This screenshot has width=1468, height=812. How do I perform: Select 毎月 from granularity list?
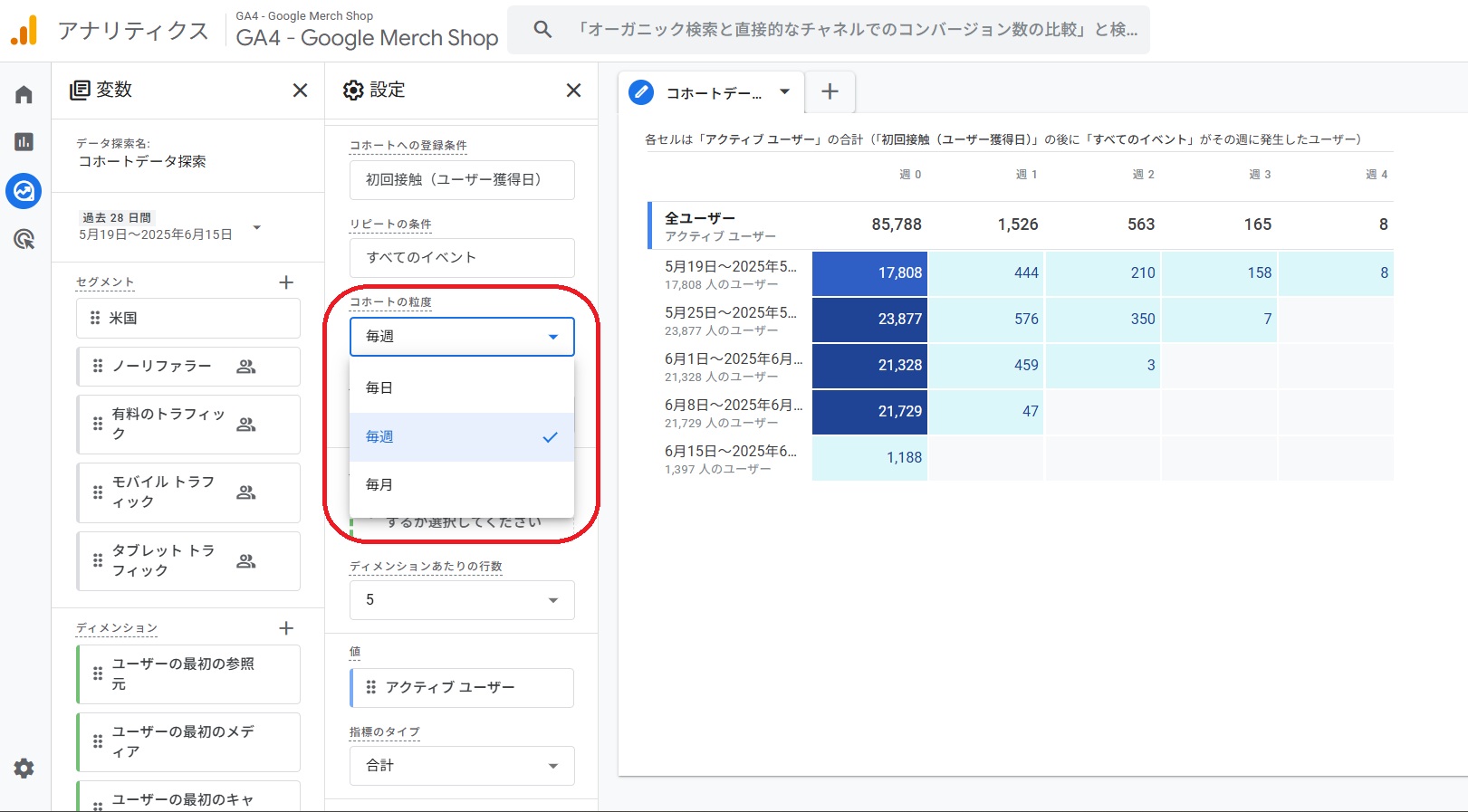(x=462, y=485)
